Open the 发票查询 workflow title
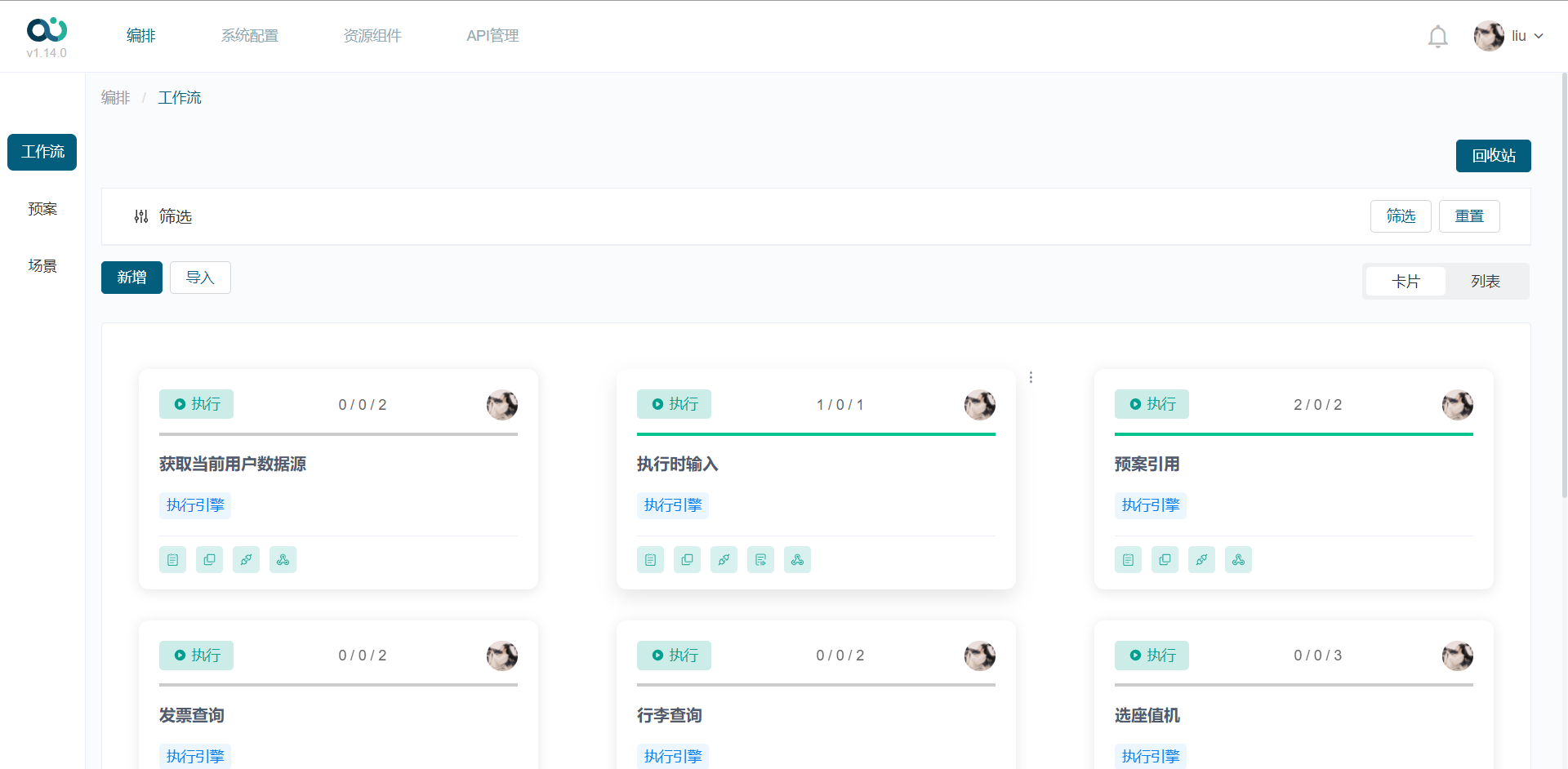The image size is (1568, 769). click(x=192, y=716)
